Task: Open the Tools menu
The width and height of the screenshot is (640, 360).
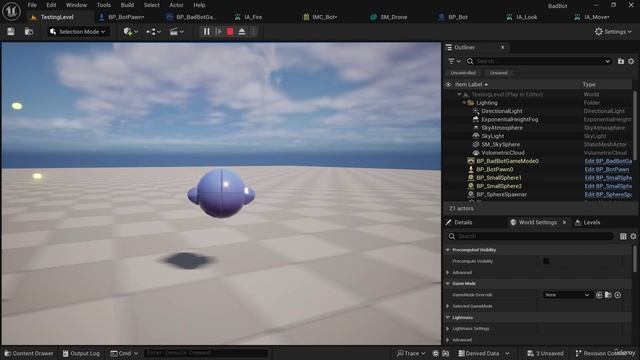Action: (x=104, y=5)
